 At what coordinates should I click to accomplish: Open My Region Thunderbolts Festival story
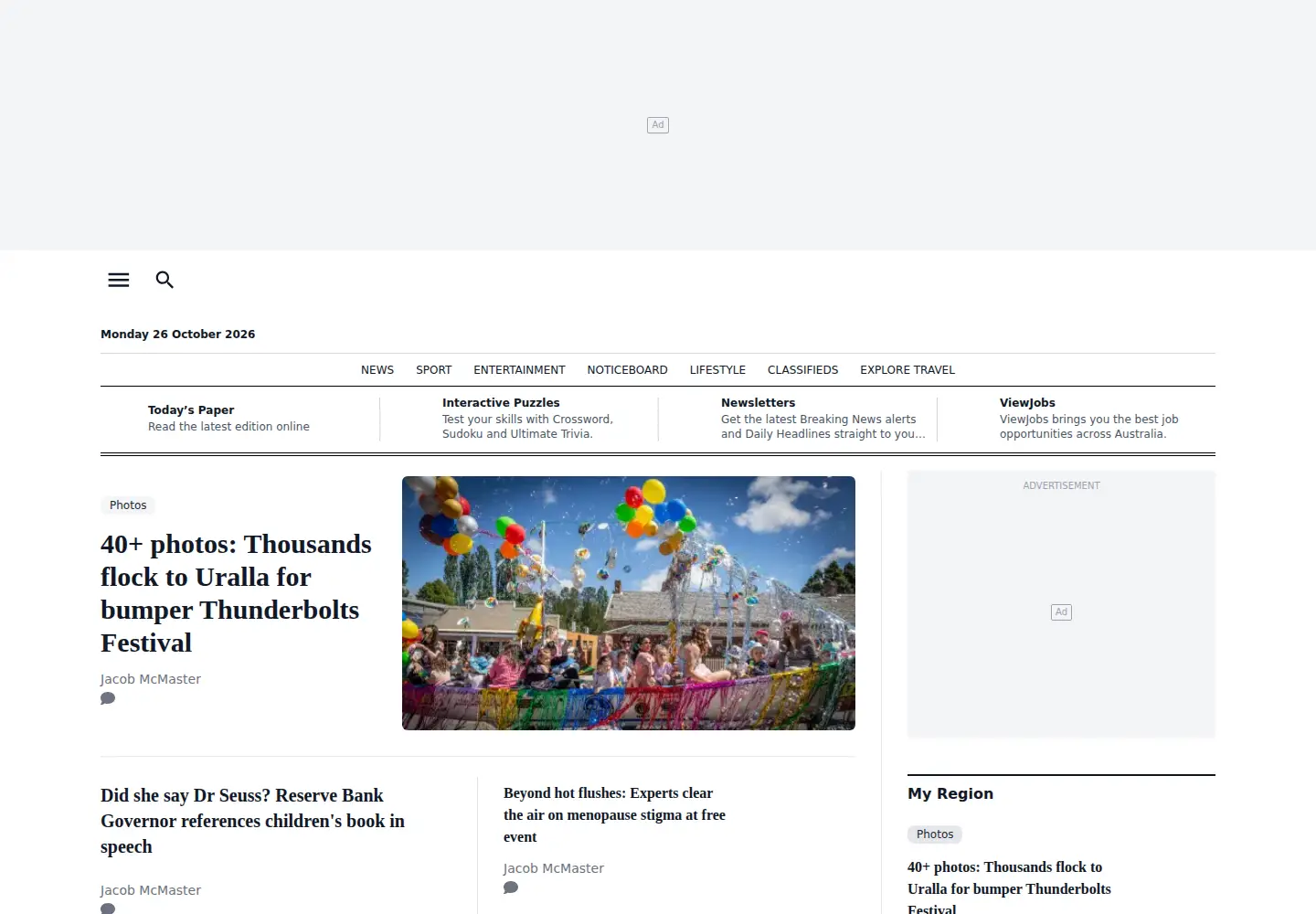coord(1009,888)
